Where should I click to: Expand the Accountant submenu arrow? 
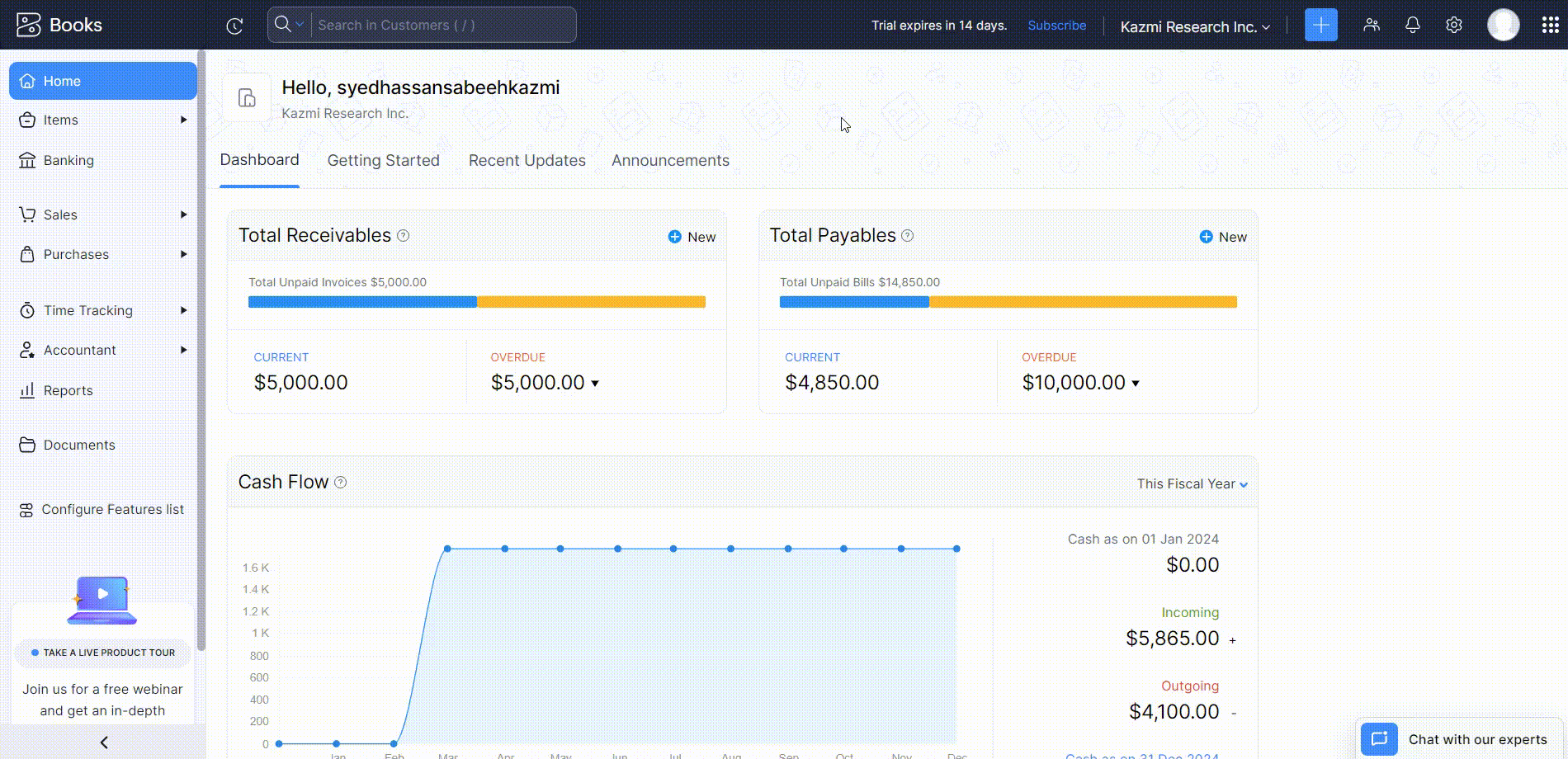tap(183, 350)
